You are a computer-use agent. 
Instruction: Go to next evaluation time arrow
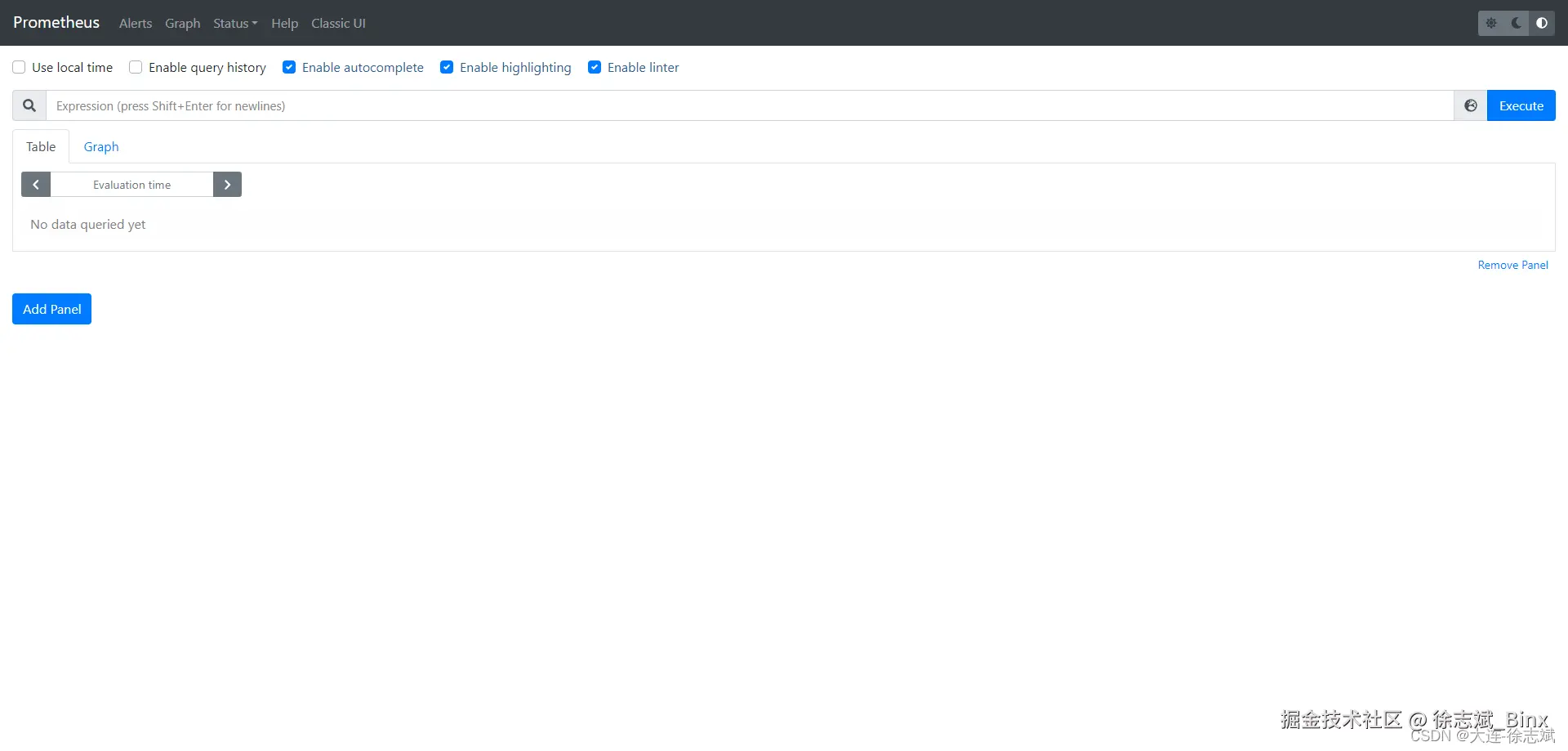point(227,185)
